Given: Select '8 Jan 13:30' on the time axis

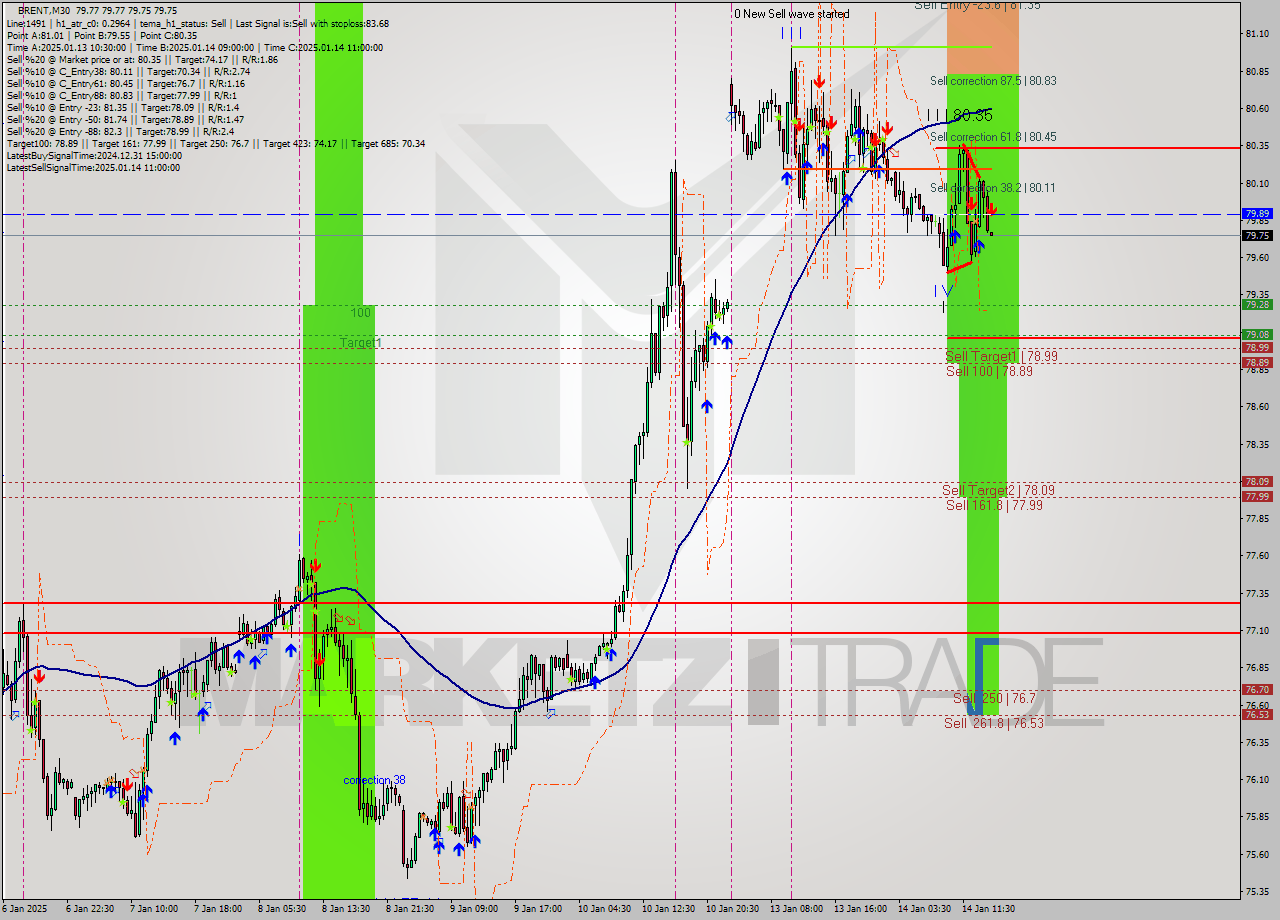Looking at the screenshot, I should [x=346, y=909].
